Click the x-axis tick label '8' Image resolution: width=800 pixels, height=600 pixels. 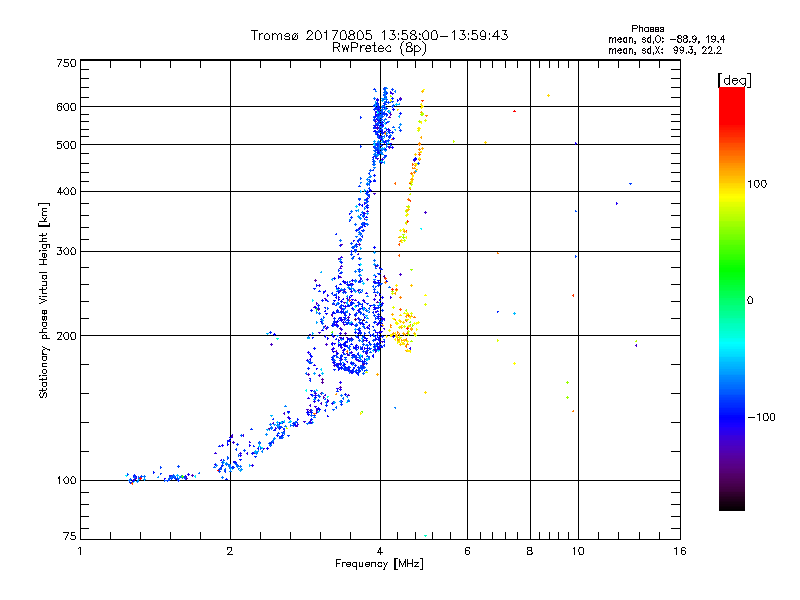530,551
